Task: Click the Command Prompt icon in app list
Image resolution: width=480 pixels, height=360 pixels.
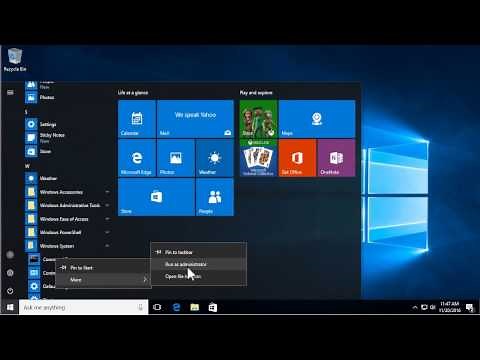Action: point(34,259)
